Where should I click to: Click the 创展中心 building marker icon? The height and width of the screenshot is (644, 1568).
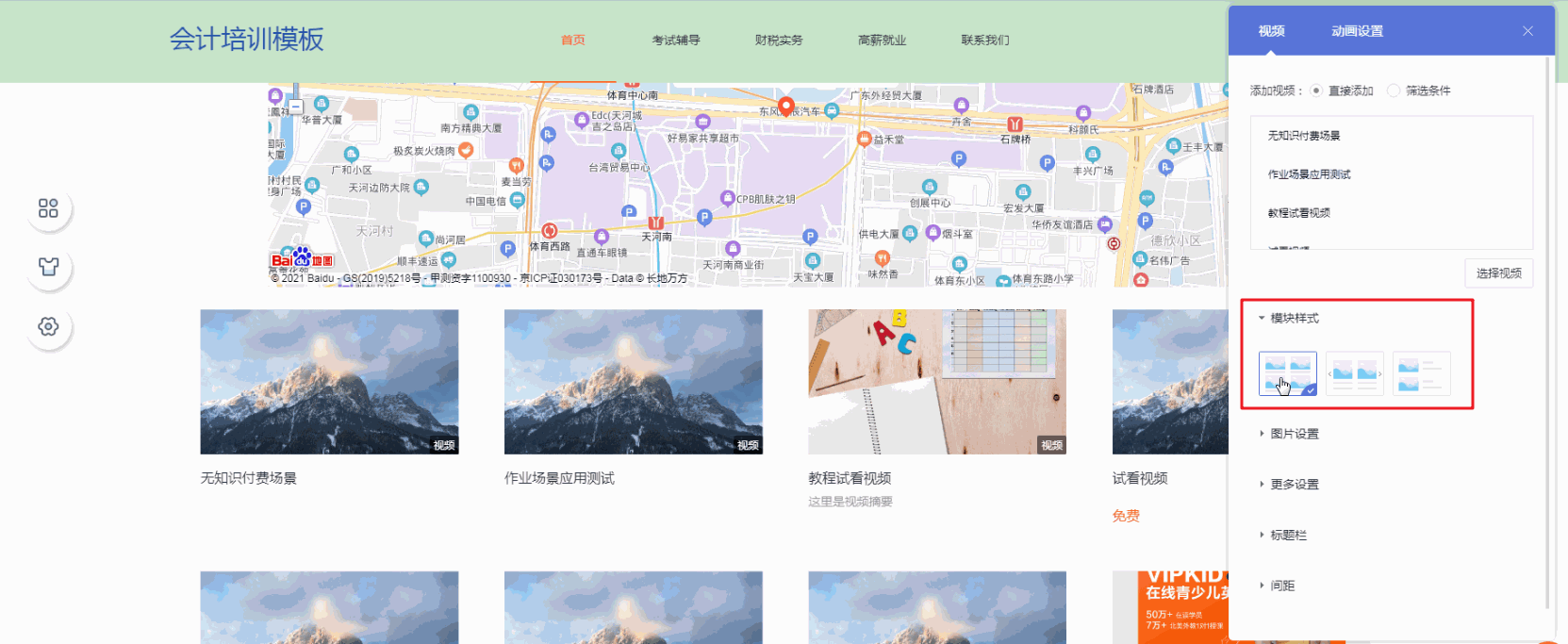930,187
